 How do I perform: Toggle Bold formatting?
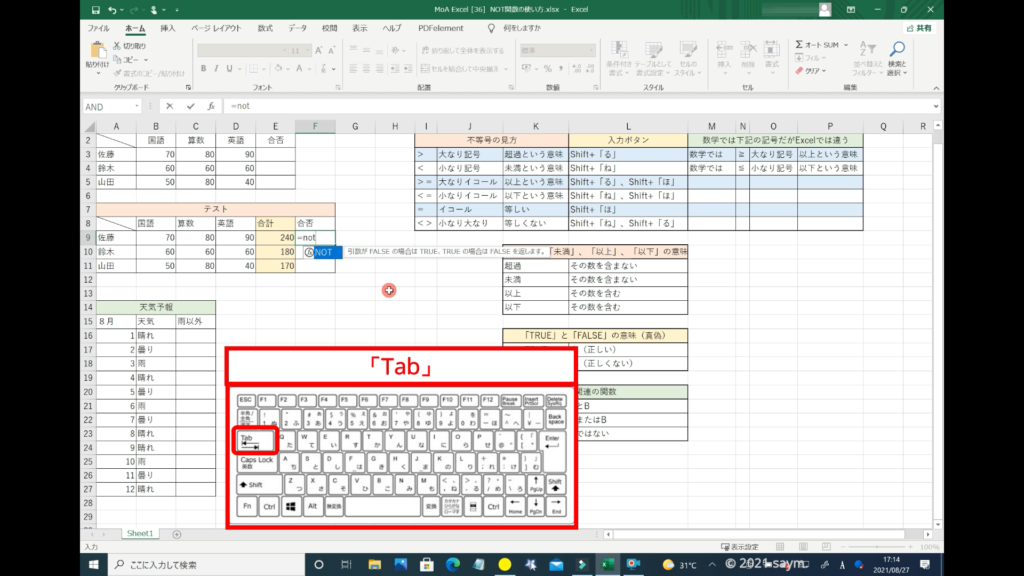203,69
